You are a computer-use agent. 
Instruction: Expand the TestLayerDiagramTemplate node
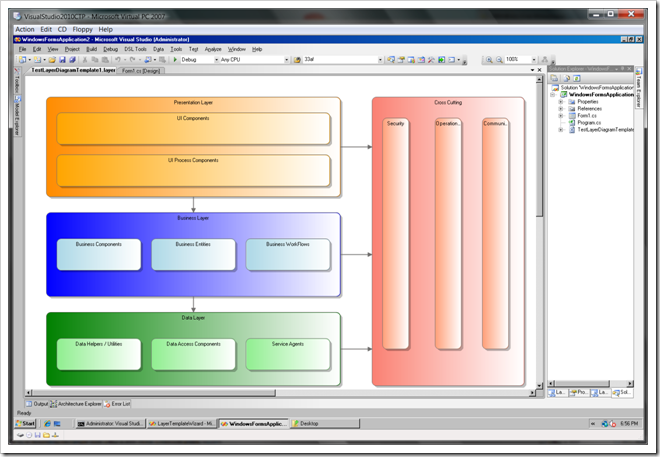coord(561,130)
